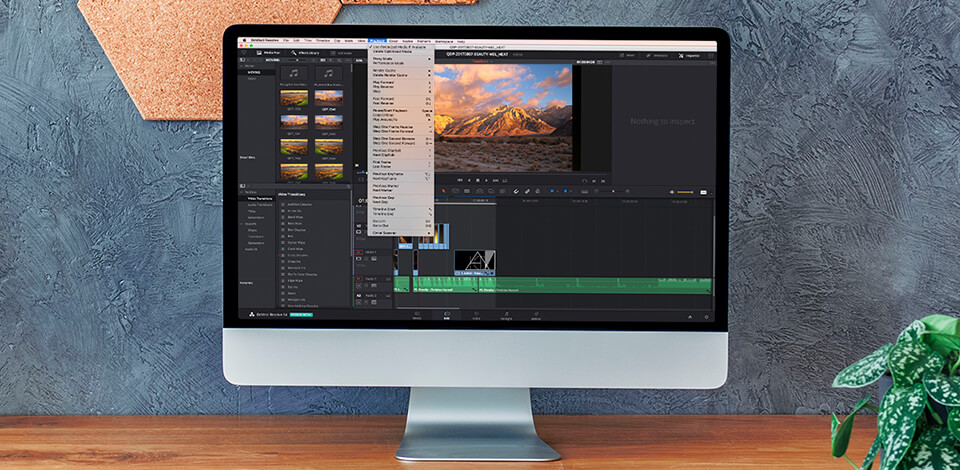This screenshot has height=470, width=960.
Task: Jump to the last frame in the viewer transport
Action: click(x=495, y=180)
